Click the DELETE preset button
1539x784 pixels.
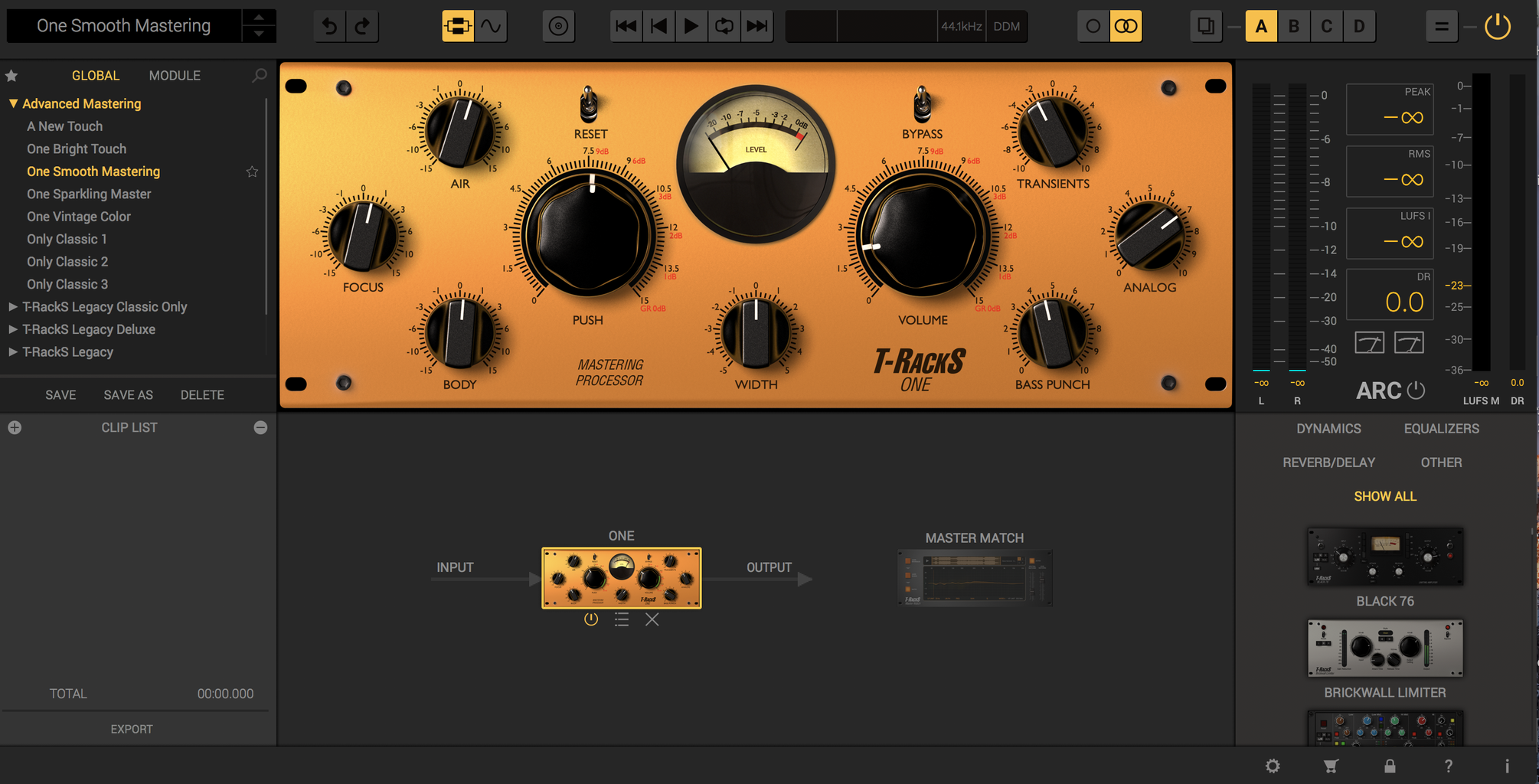click(202, 395)
